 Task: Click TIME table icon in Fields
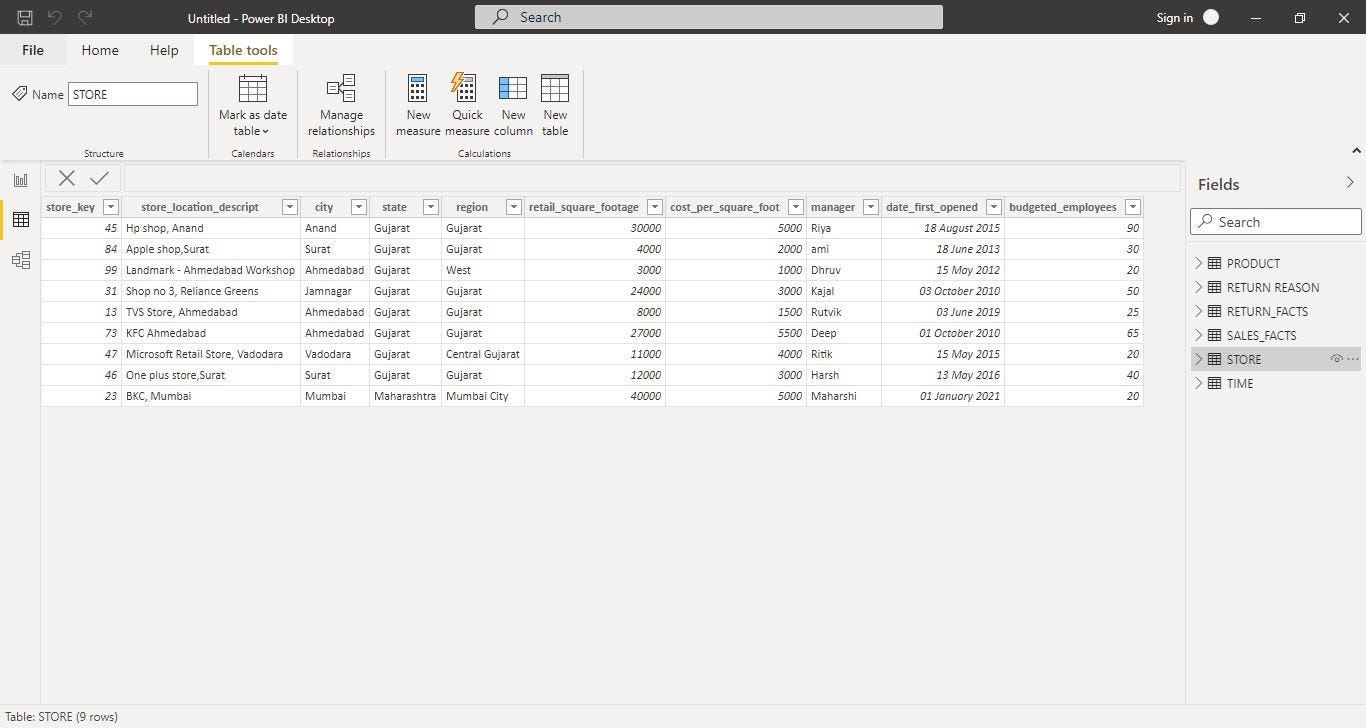click(x=1214, y=383)
